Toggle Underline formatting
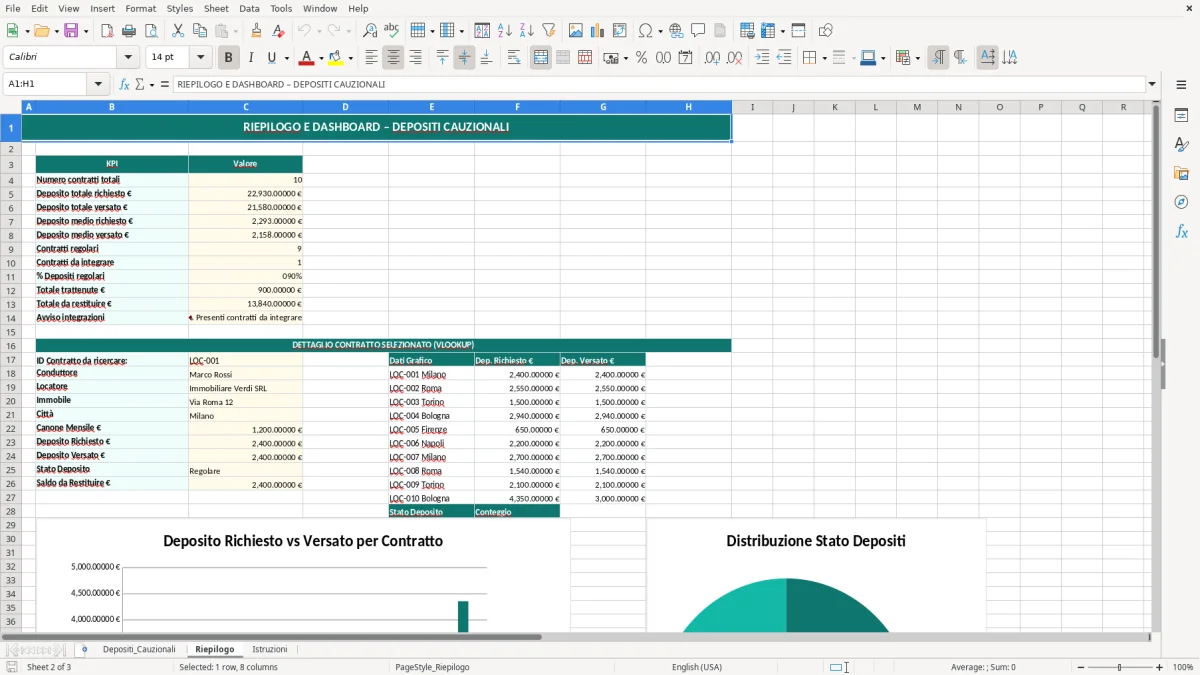The height and width of the screenshot is (675, 1200). [271, 58]
